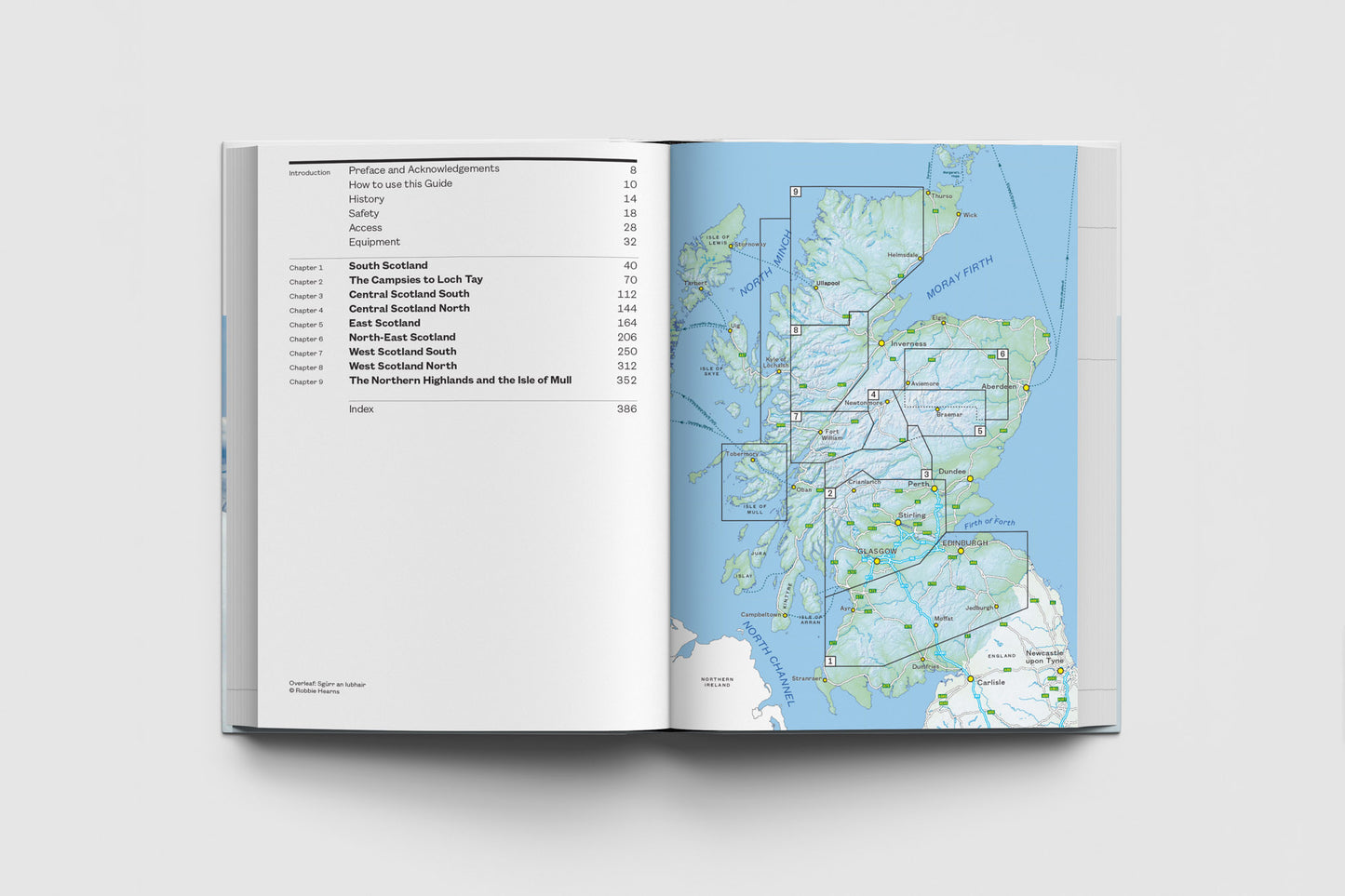Viewport: 1345px width, 896px height.
Task: Expand the region 7 area near Fort William
Action: 796,417
